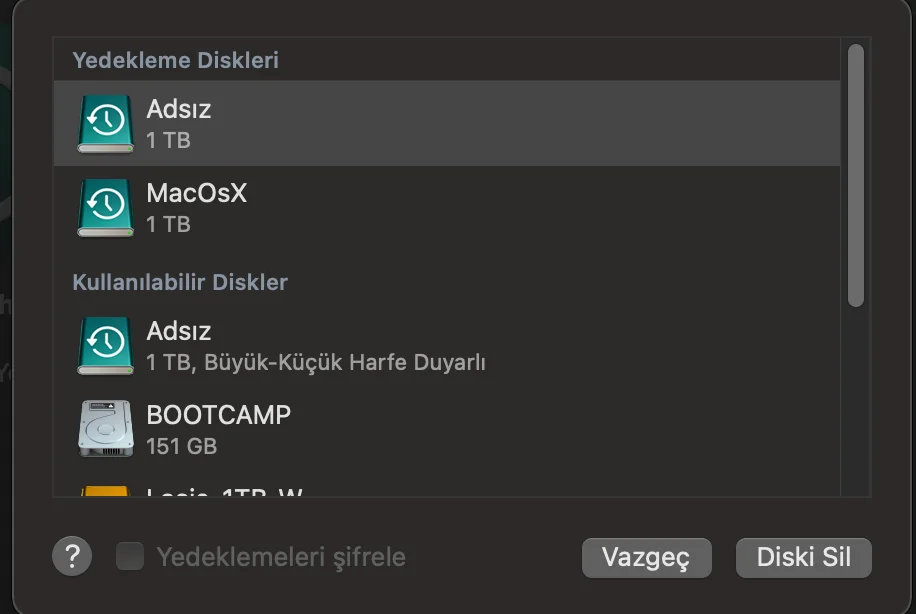916x614 pixels.
Task: Choose the case-sensitive Adsız available disk
Action: coord(447,346)
